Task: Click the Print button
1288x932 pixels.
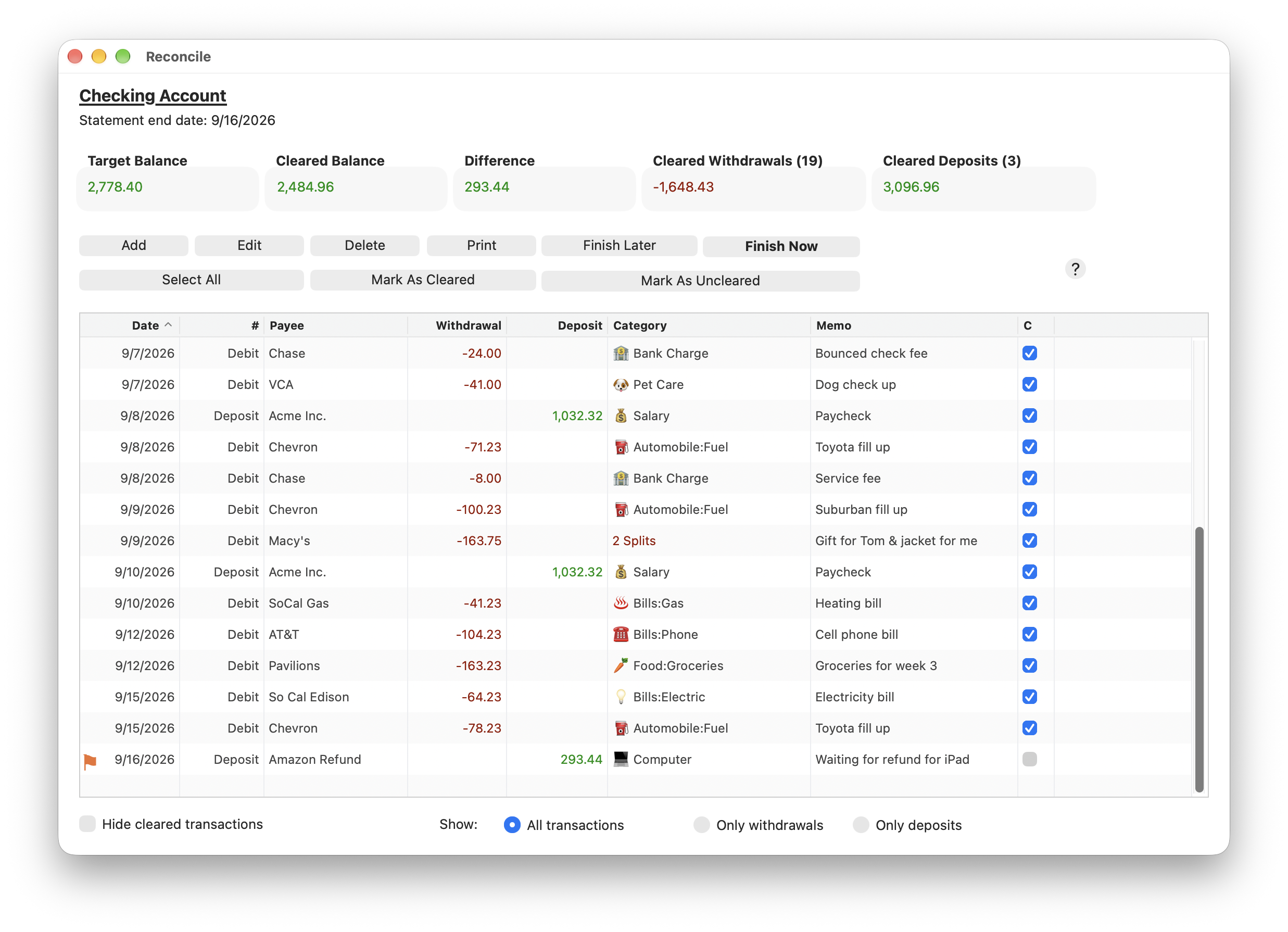Action: coord(481,245)
